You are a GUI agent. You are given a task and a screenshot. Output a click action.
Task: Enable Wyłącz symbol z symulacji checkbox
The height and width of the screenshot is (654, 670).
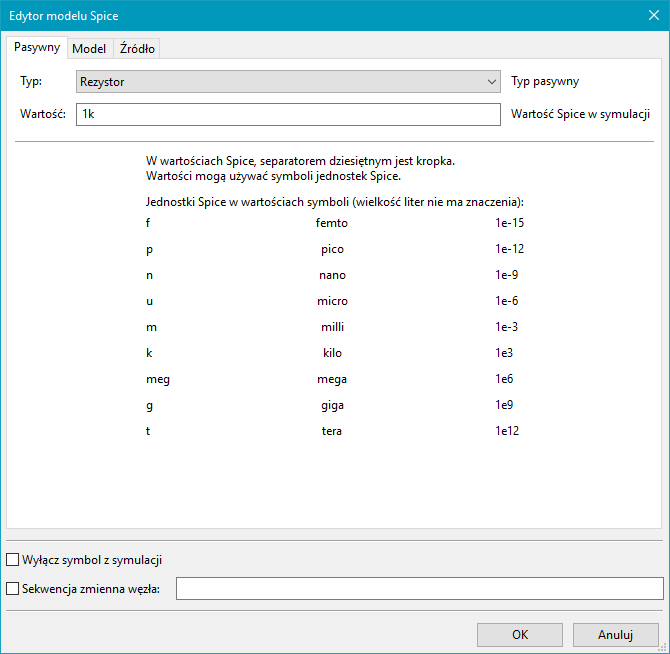(x=13, y=560)
